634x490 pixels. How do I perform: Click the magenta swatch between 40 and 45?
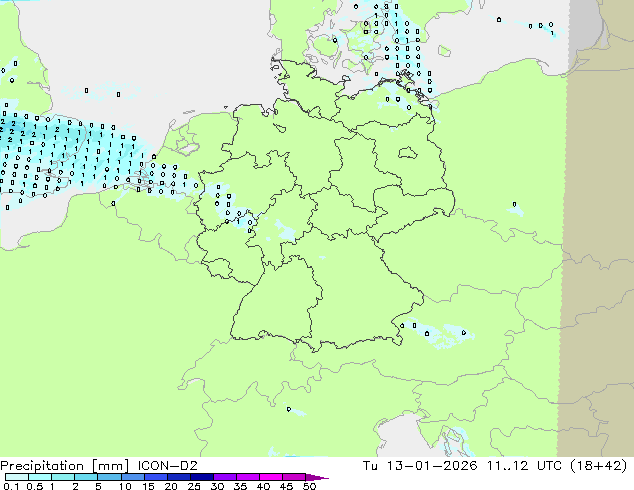pyautogui.click(x=271, y=477)
